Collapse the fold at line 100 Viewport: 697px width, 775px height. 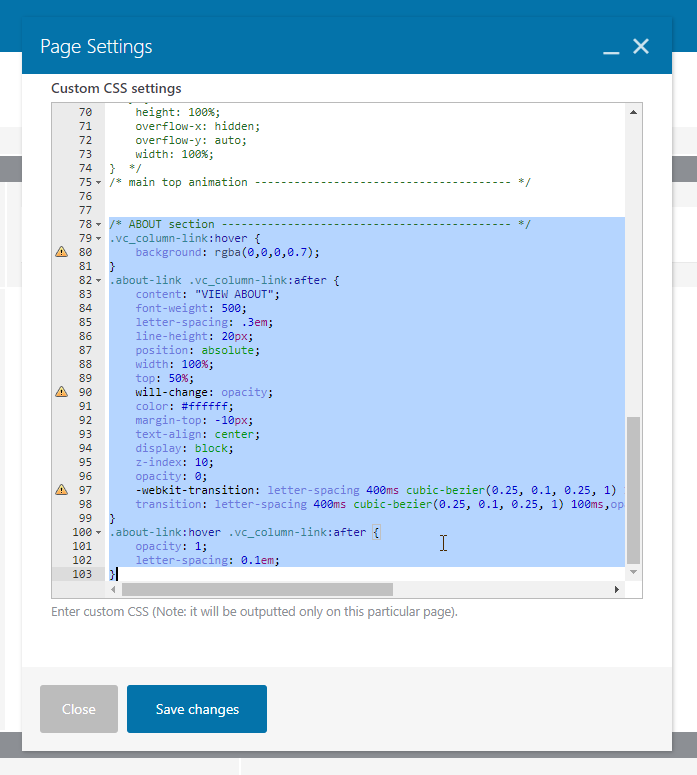click(98, 532)
